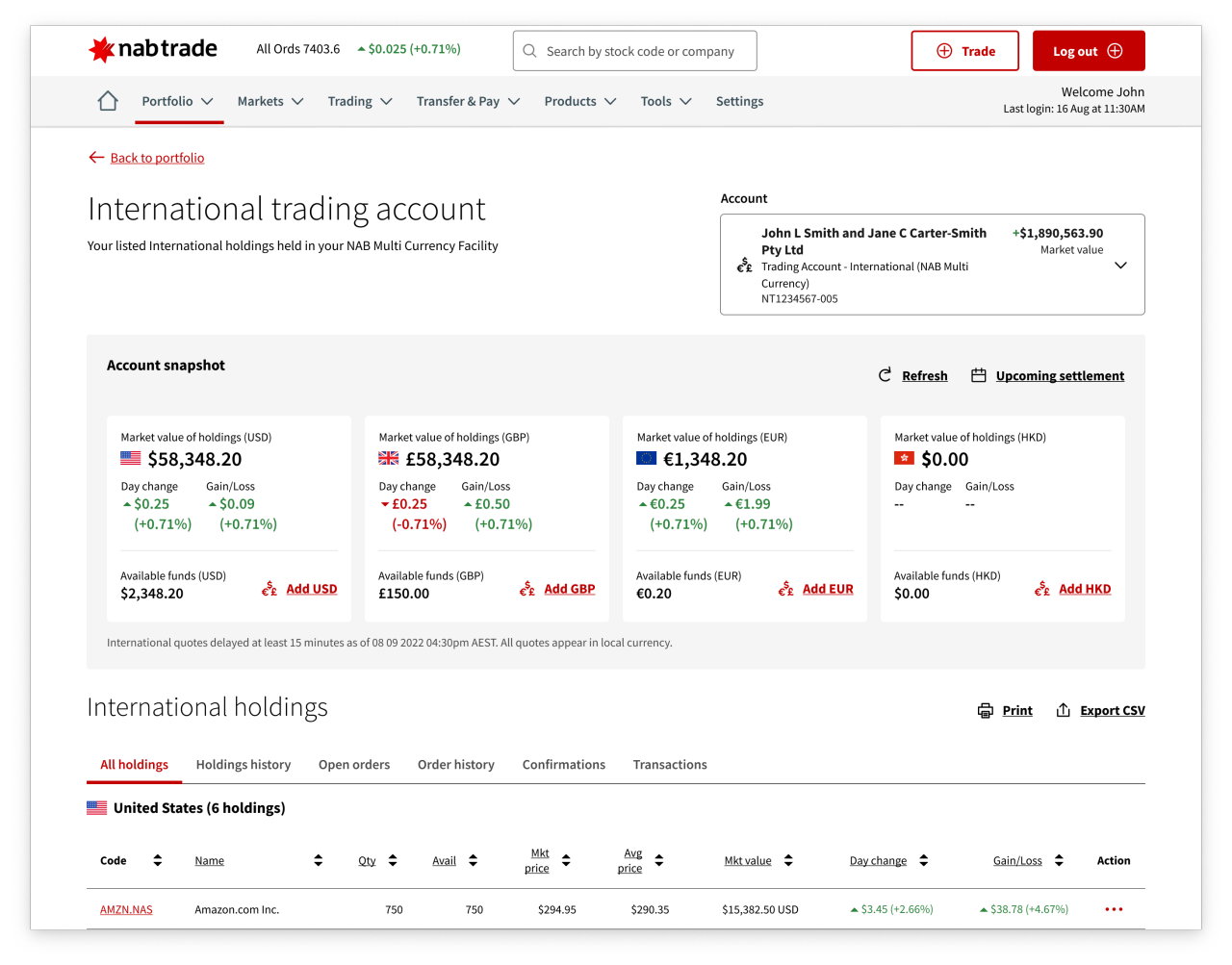Expand the account selector dropdown

[x=1120, y=266]
